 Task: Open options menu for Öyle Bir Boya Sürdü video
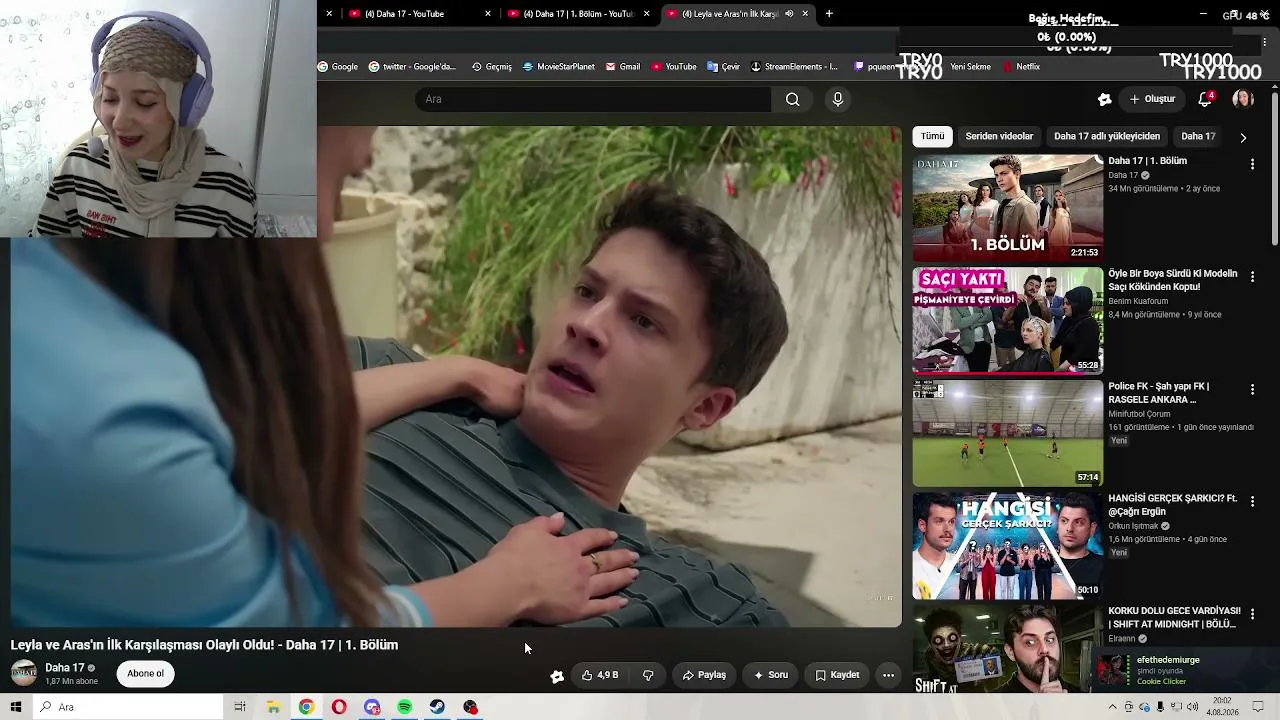tap(1252, 277)
